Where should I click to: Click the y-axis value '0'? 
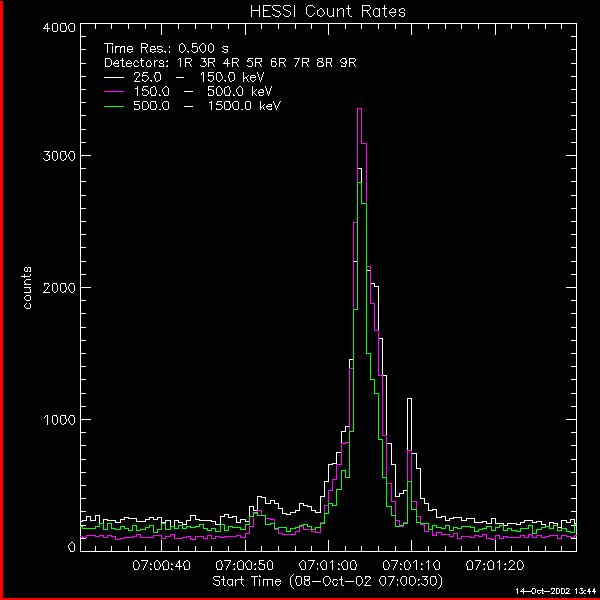click(x=72, y=548)
